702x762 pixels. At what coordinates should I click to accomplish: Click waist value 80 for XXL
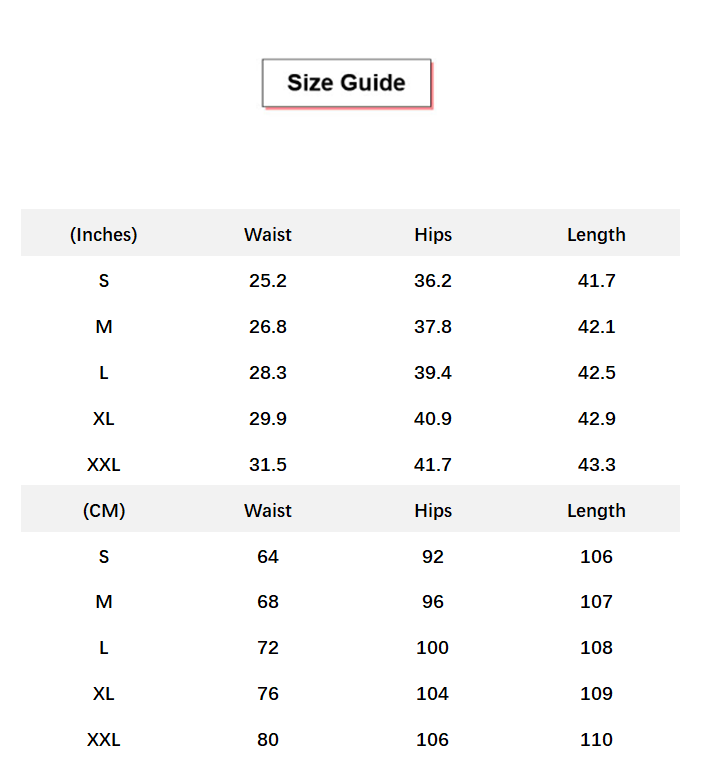click(268, 740)
